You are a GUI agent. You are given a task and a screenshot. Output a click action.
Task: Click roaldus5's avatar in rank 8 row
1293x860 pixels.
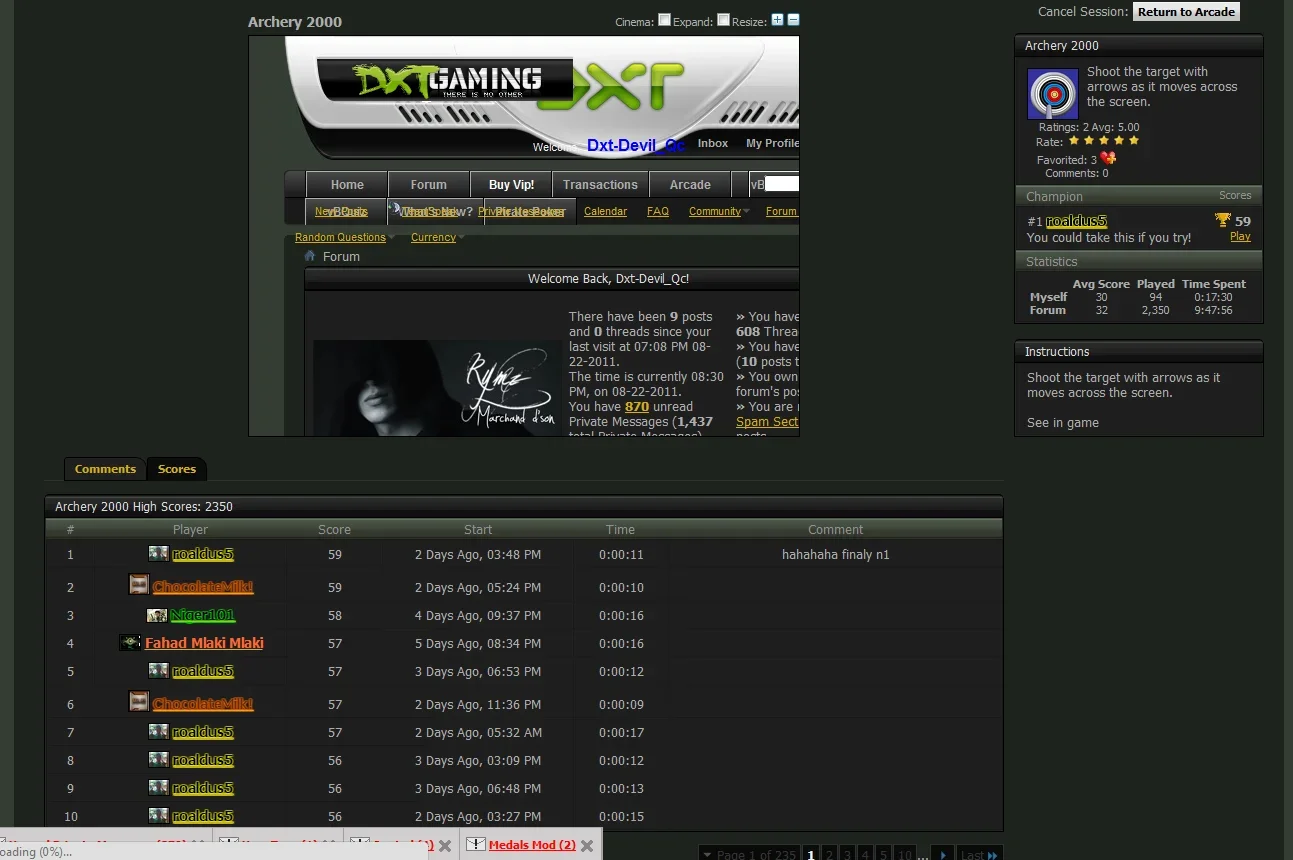[x=158, y=759]
